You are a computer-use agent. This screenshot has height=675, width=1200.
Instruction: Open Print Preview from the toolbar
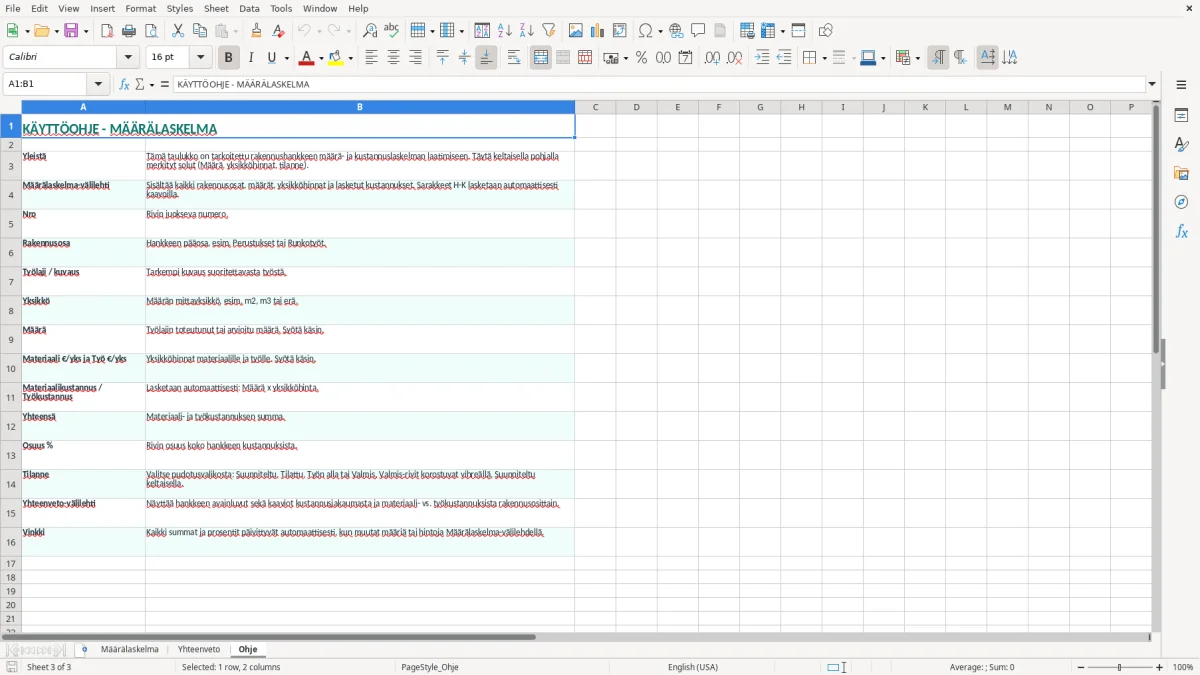click(151, 31)
